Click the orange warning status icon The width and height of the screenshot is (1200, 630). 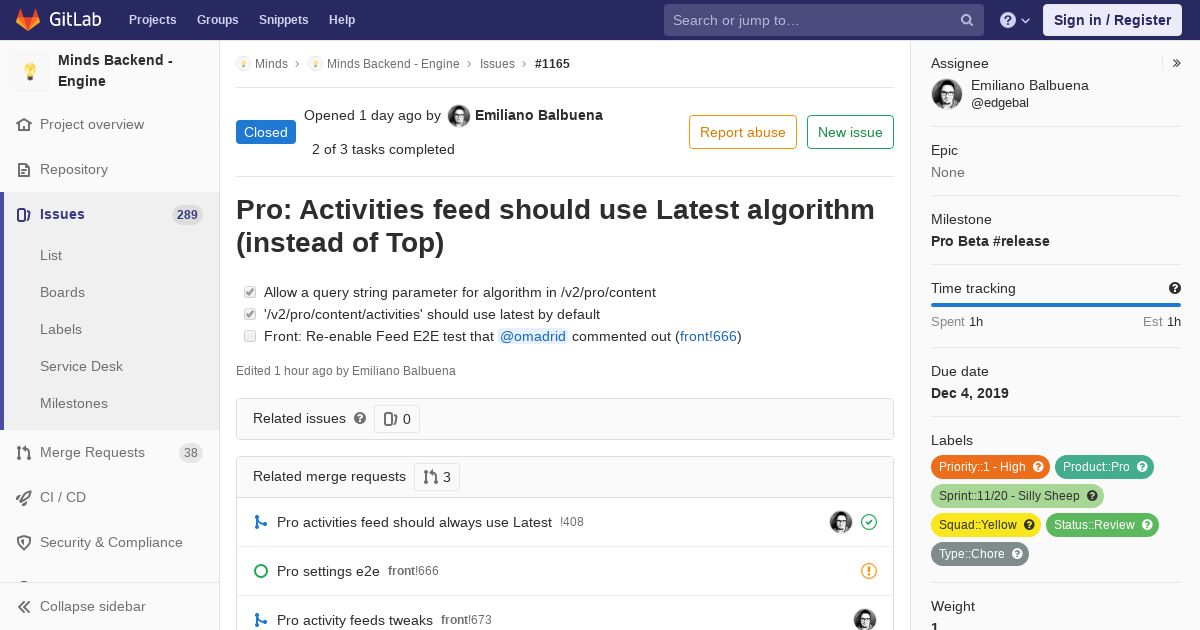click(x=869, y=571)
